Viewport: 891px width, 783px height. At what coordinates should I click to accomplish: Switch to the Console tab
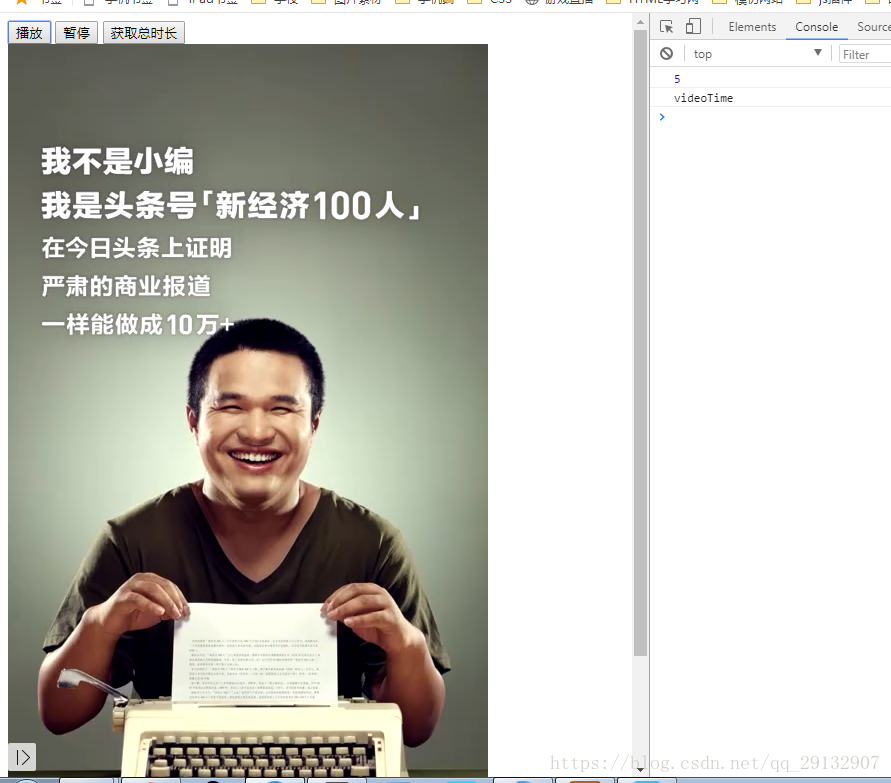point(817,27)
